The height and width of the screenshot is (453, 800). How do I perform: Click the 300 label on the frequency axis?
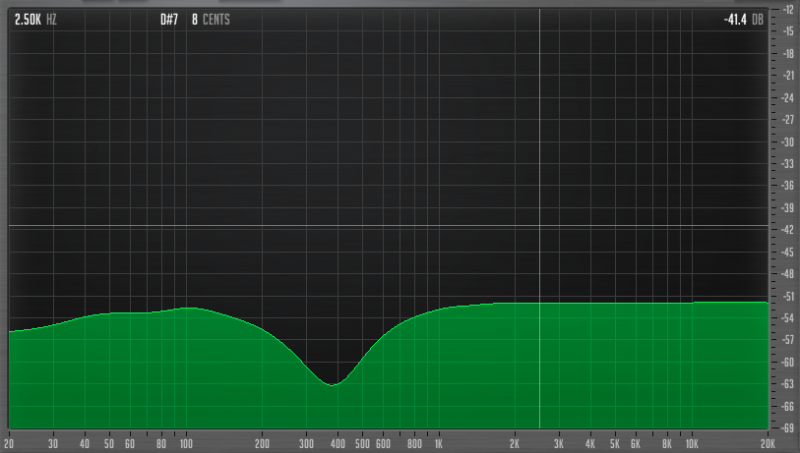pos(308,443)
